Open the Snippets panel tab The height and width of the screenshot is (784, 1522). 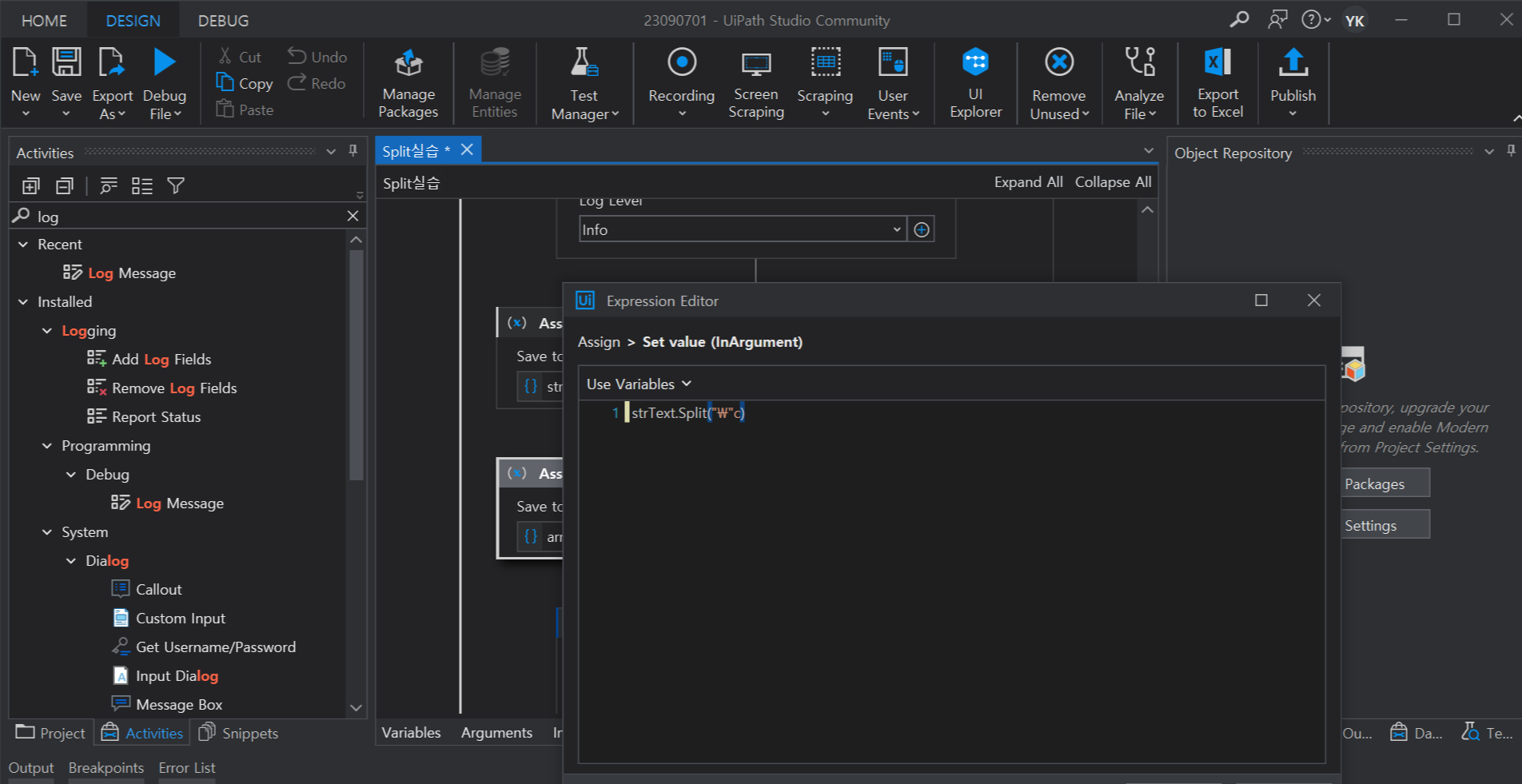click(238, 733)
